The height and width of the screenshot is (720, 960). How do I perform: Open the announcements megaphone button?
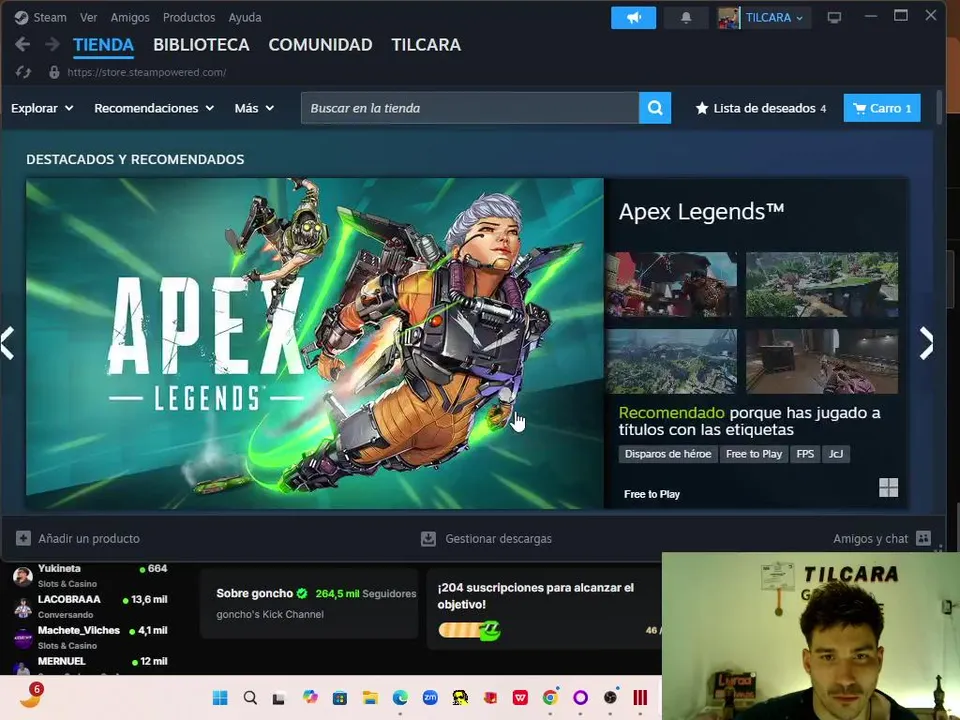click(x=633, y=18)
